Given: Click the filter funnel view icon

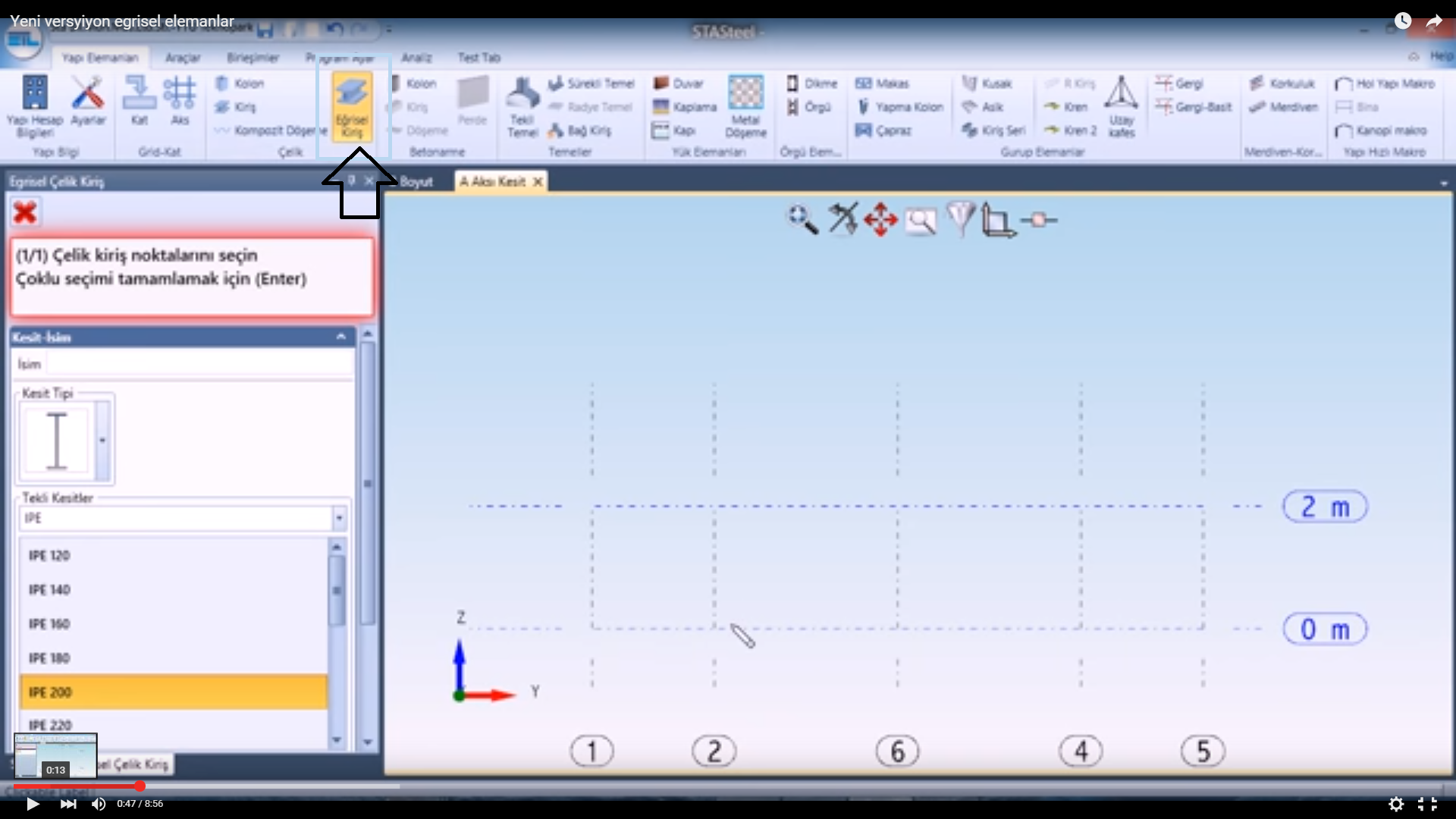Looking at the screenshot, I should point(960,219).
